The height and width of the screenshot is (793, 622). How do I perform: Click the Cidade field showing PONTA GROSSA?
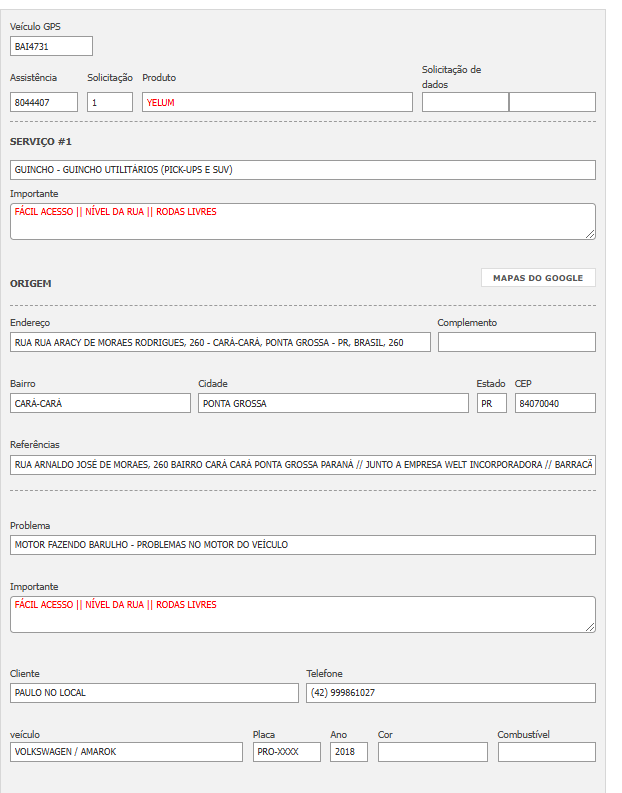click(x=333, y=403)
